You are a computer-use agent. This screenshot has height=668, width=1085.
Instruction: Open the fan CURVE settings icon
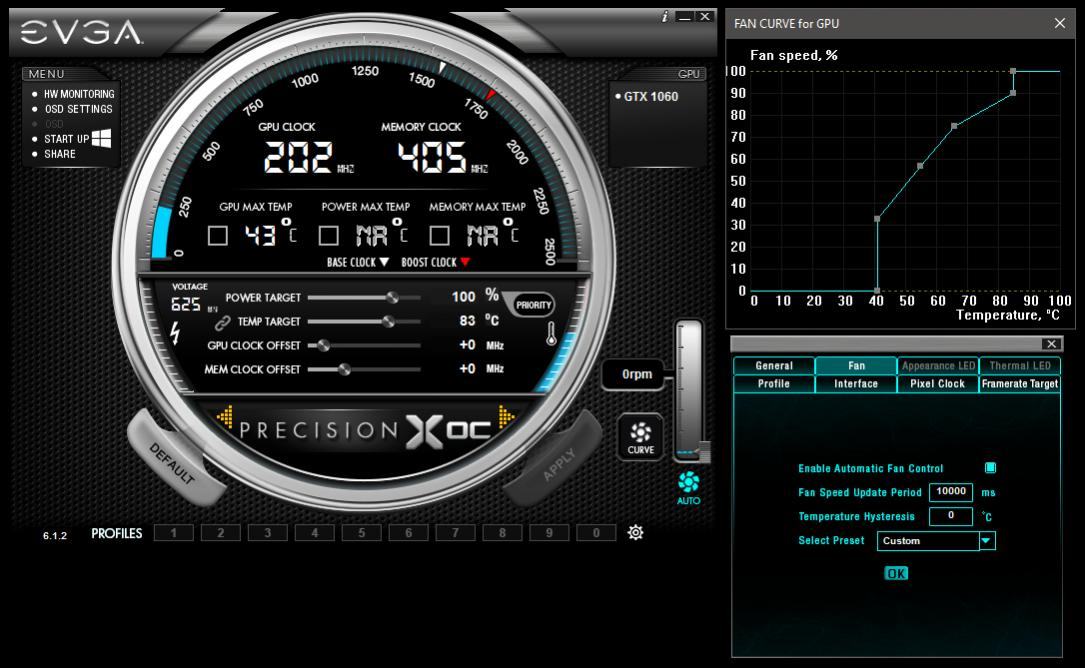[640, 437]
